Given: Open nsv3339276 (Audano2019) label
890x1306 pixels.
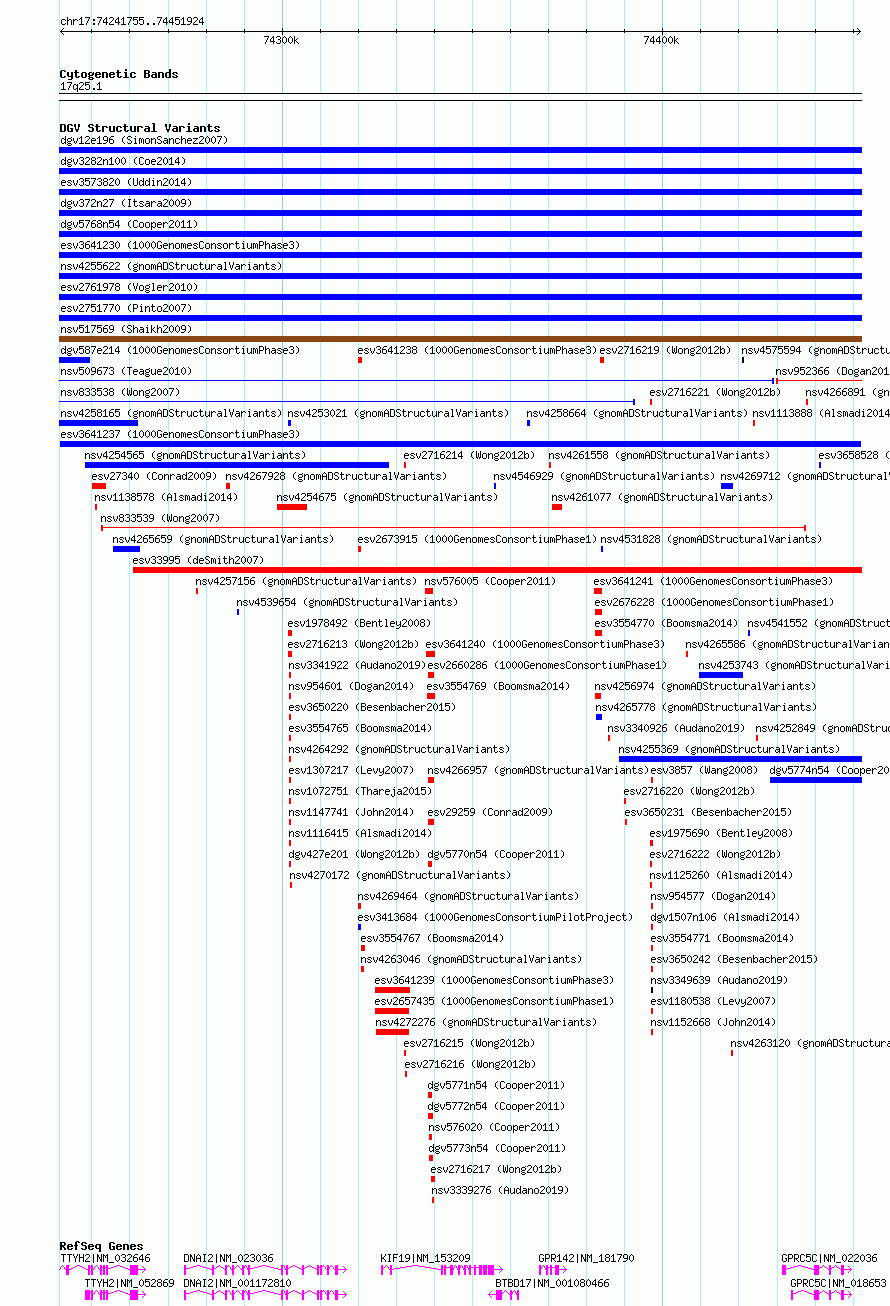Looking at the screenshot, I should pos(500,1190).
